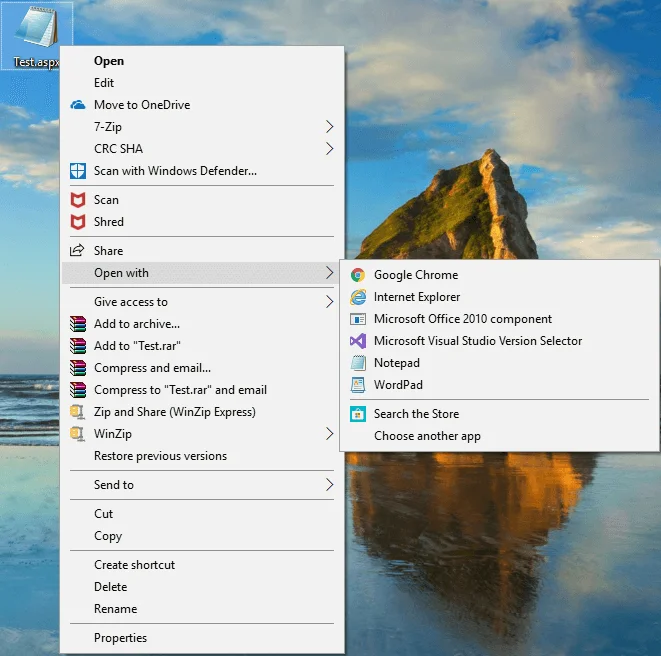Select Create shortcut
Image resolution: width=661 pixels, height=656 pixels.
point(202,565)
